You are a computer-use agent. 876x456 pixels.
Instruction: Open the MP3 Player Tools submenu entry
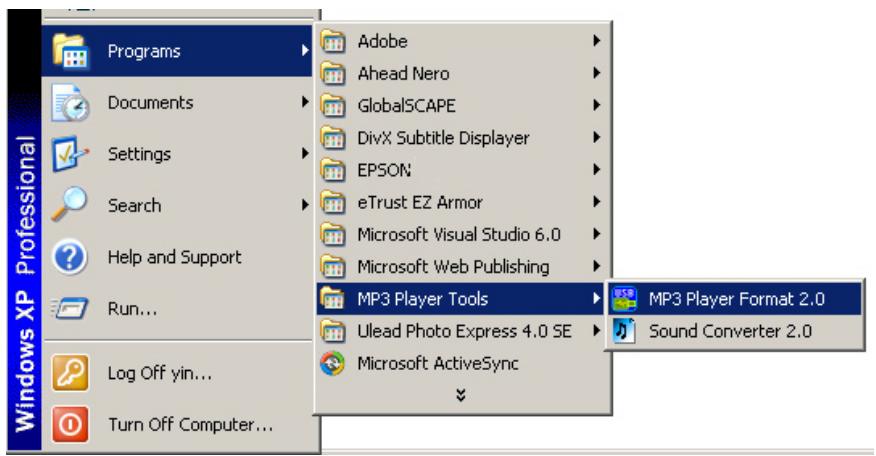point(461,299)
